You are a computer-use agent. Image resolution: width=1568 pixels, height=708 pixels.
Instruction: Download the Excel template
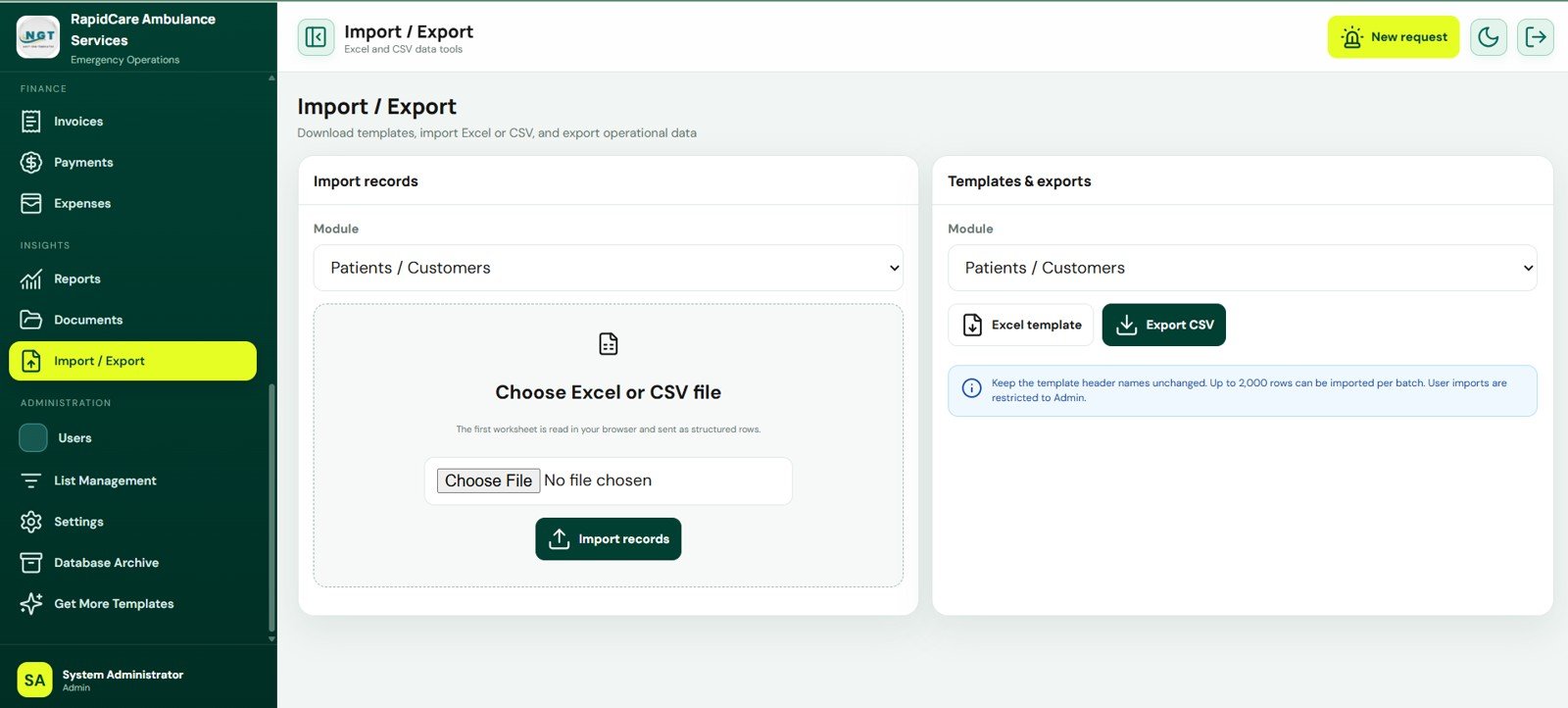coord(1020,326)
